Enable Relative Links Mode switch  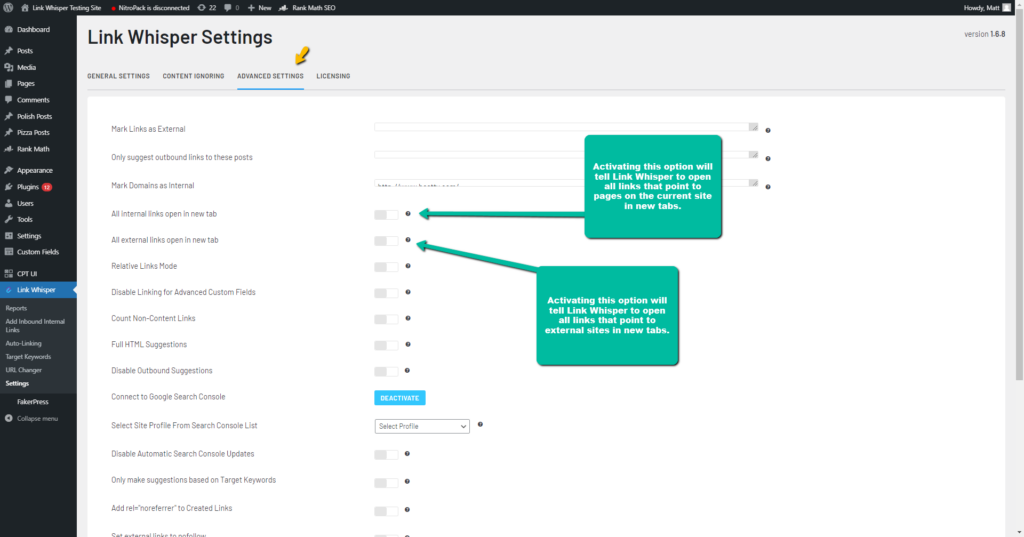(x=386, y=267)
